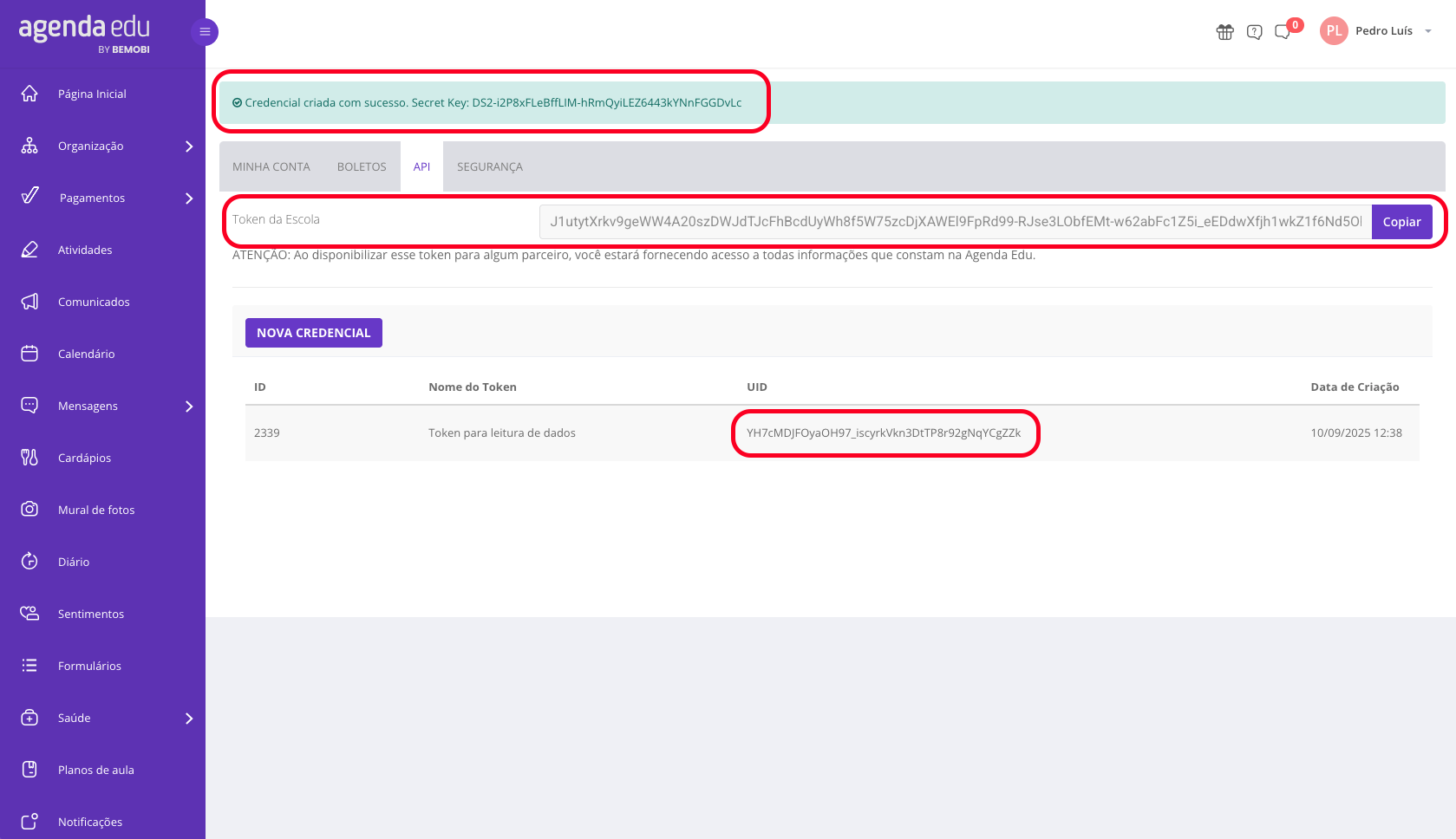Click the Comunicados megaphone icon
The width and height of the screenshot is (1456, 839).
[29, 302]
